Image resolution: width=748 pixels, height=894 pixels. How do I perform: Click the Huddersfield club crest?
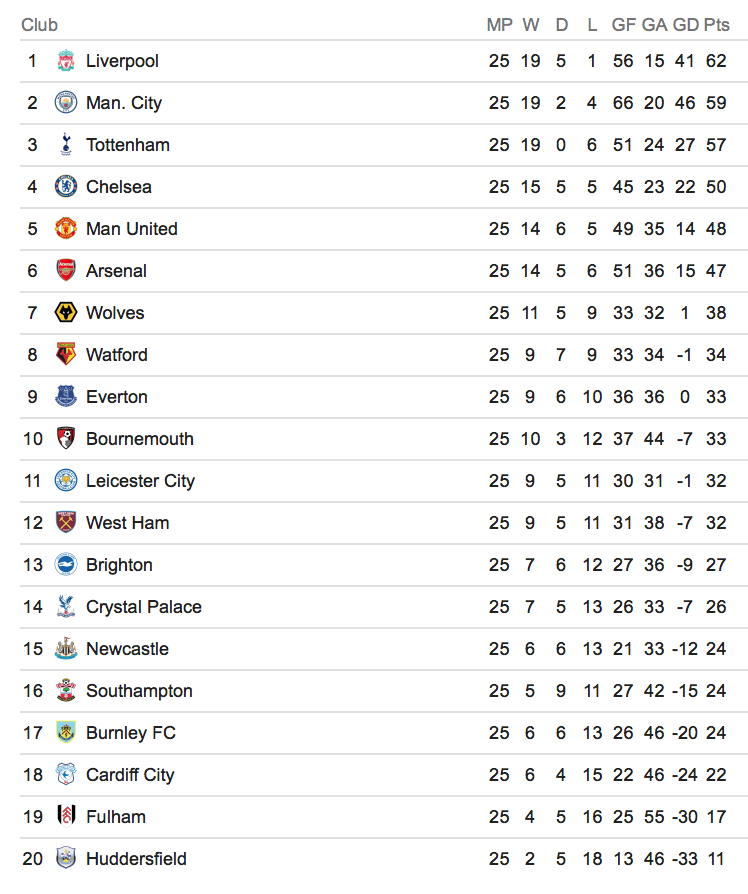pos(66,859)
